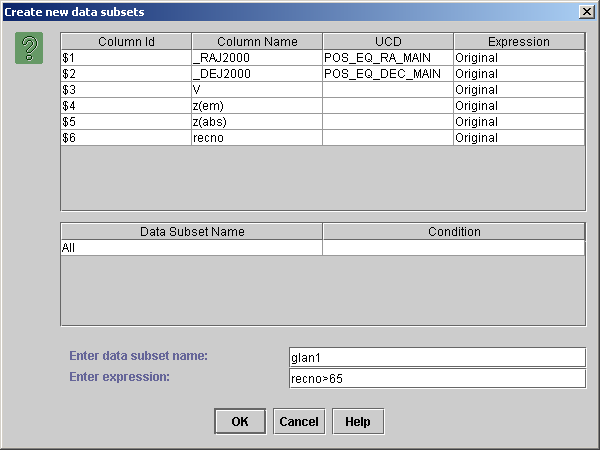The height and width of the screenshot is (450, 600).
Task: Select the UCD column header
Action: [388, 41]
